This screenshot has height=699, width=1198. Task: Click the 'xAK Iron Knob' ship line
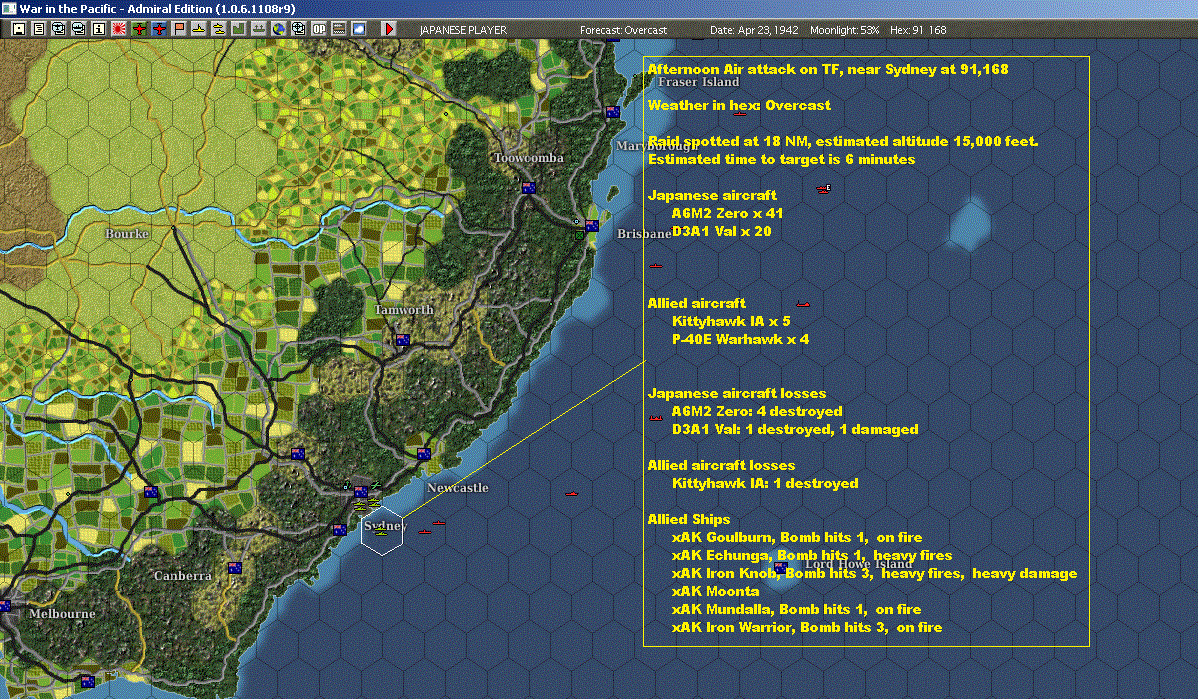[875, 573]
